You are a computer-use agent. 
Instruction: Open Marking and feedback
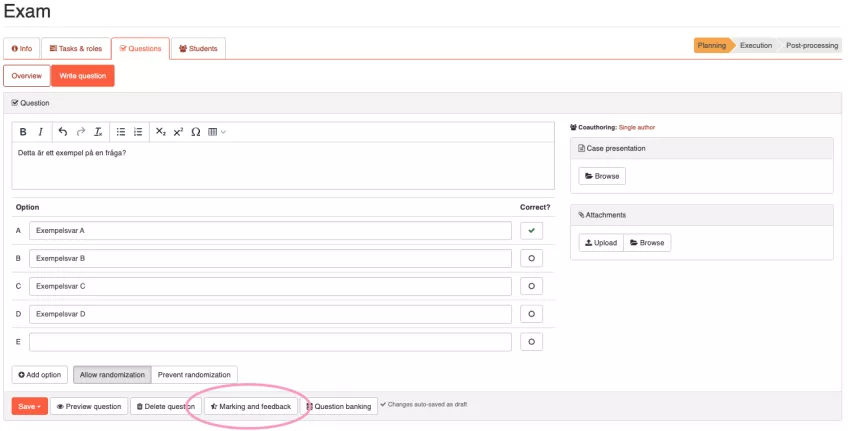coord(251,407)
